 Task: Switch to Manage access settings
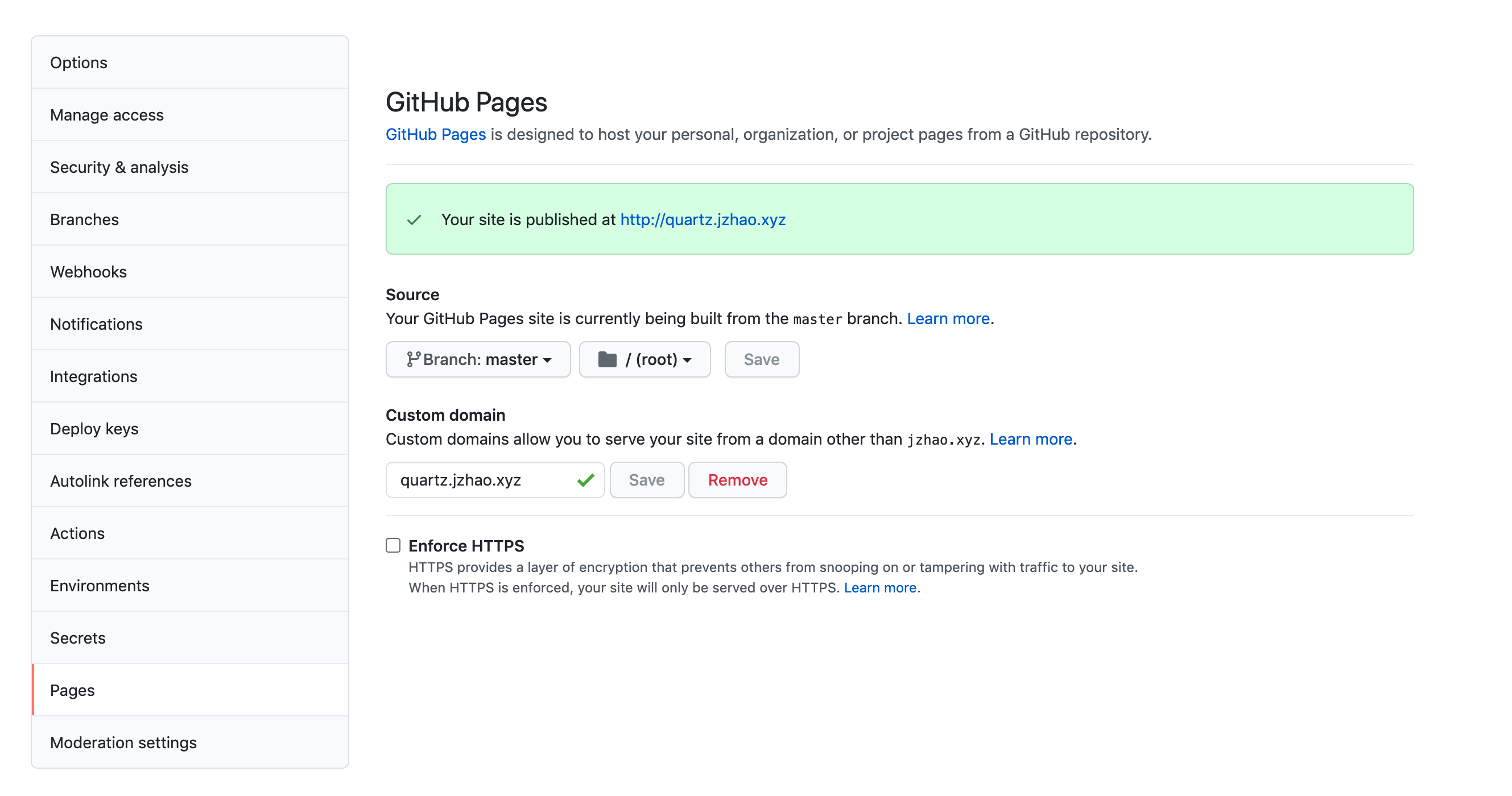coord(107,114)
